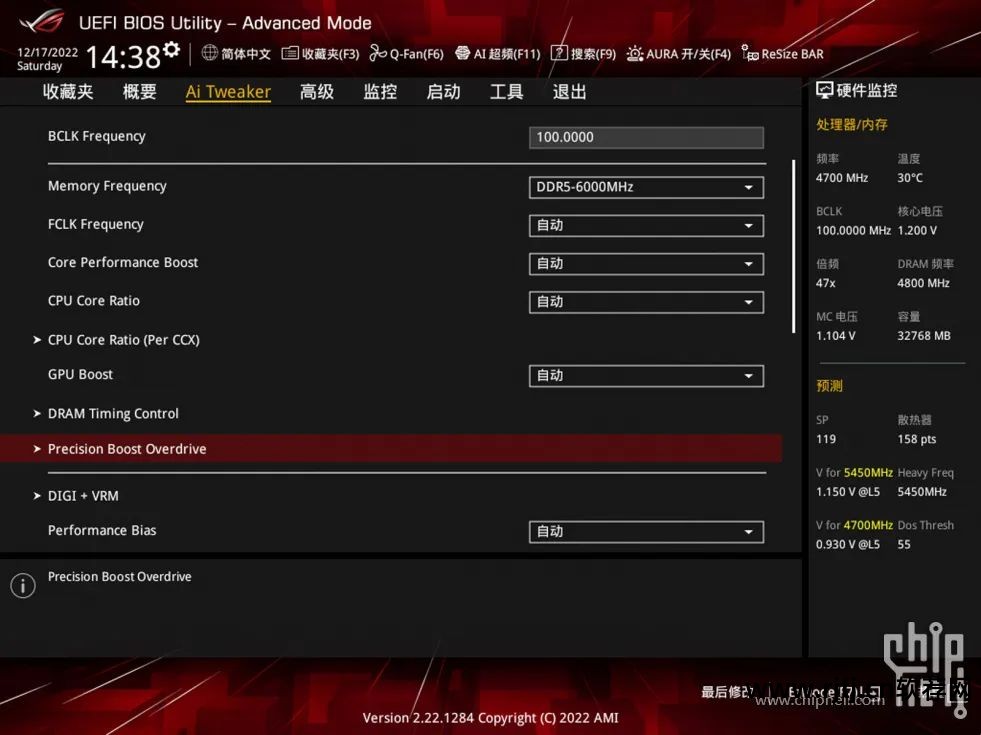Switch to 概要 tab
981x735 pixels.
coord(140,92)
